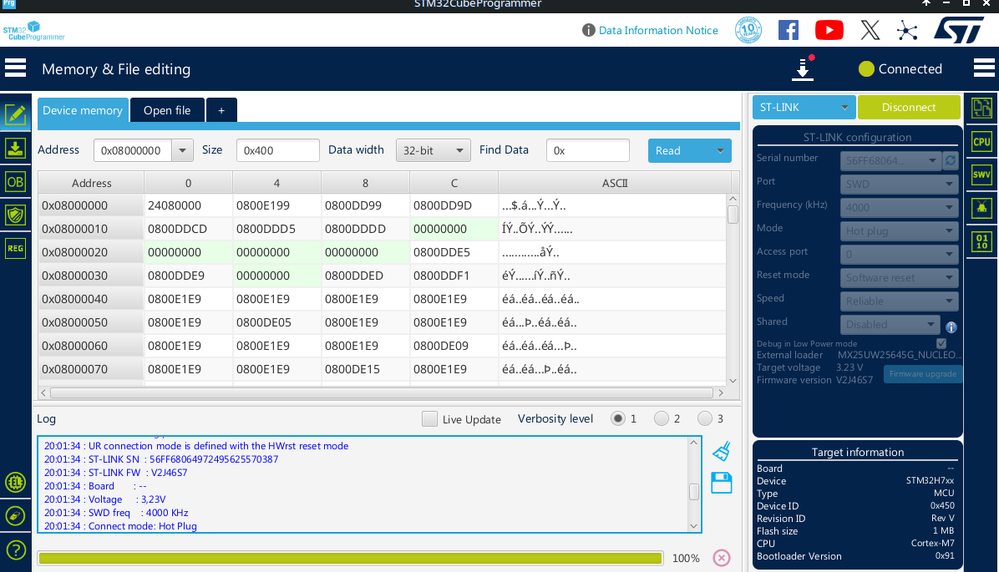Clear the log with broom icon
999x572 pixels.
(x=721, y=451)
